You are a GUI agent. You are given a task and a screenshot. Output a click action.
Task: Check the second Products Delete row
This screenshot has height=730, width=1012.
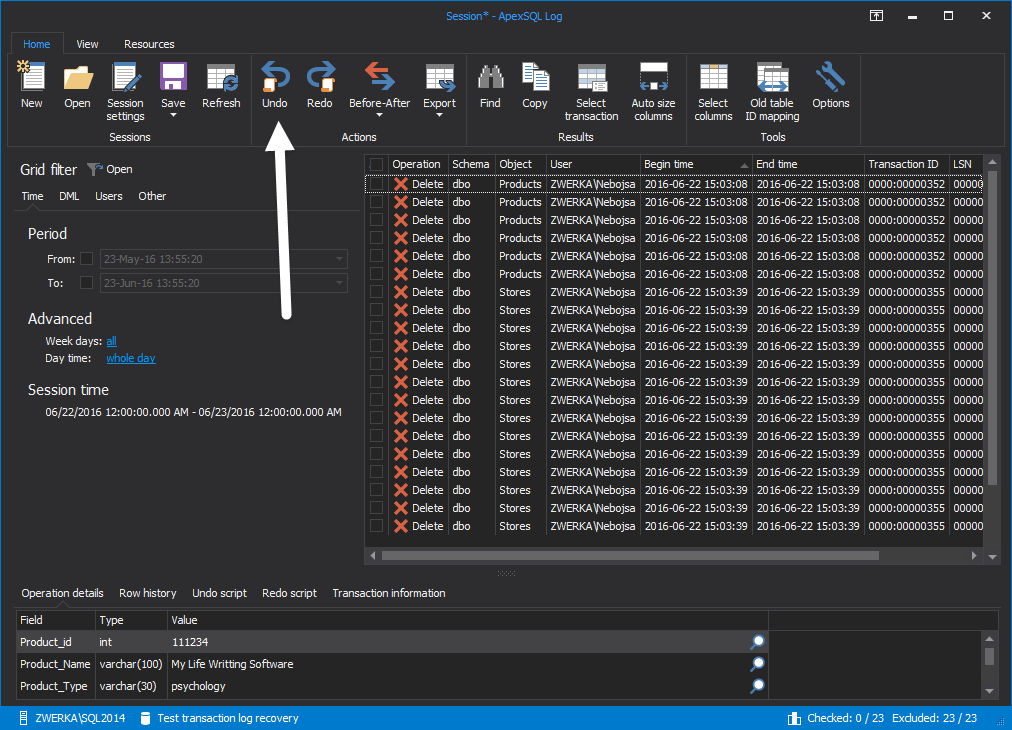click(x=376, y=202)
